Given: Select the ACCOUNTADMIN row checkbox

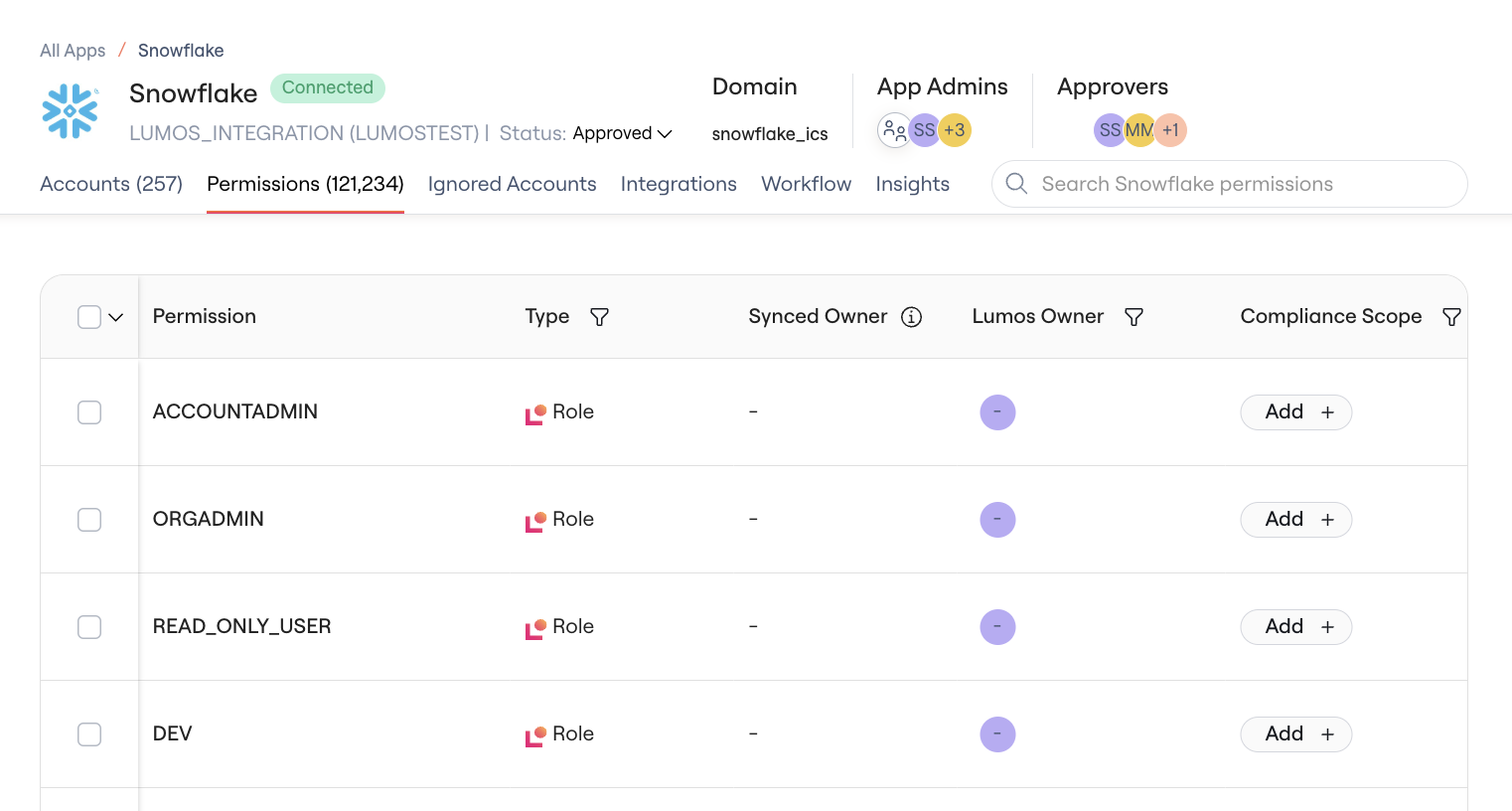Looking at the screenshot, I should 89,412.
